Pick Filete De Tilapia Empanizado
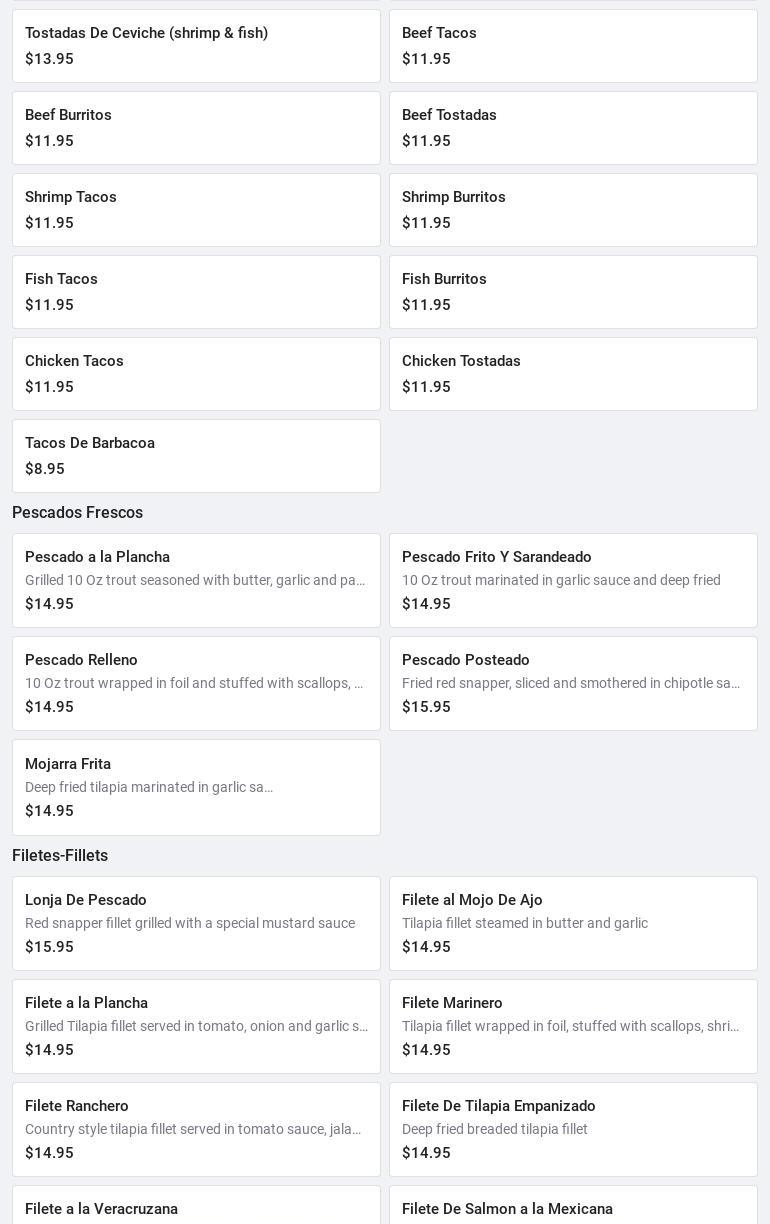This screenshot has height=1224, width=770. 573,1129
